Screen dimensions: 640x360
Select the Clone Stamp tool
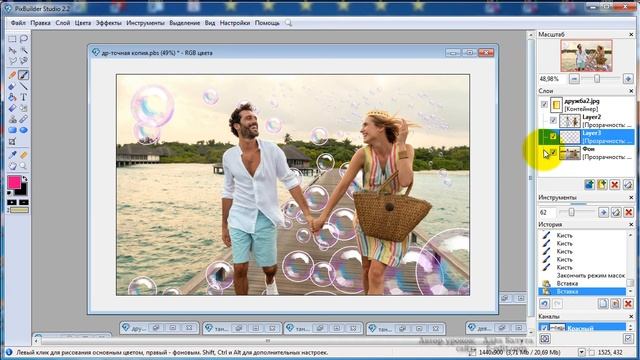click(x=12, y=119)
